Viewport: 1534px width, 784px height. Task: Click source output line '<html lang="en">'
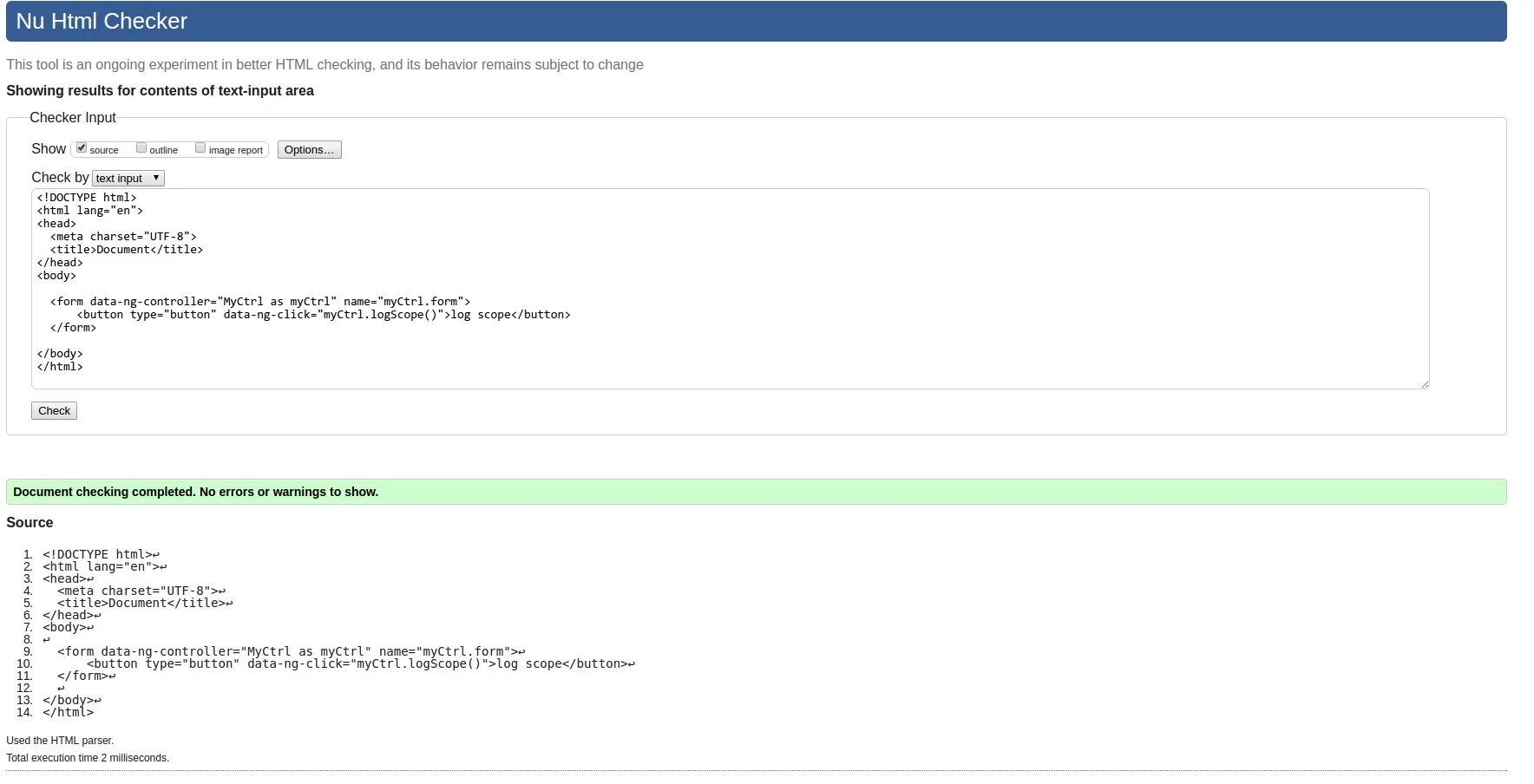pos(104,566)
